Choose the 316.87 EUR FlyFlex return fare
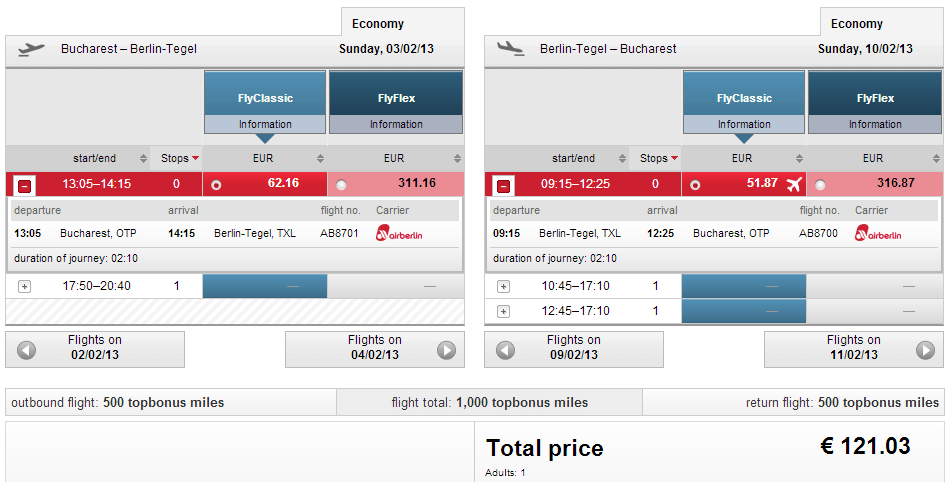Image resolution: width=949 pixels, height=482 pixels. click(821, 185)
